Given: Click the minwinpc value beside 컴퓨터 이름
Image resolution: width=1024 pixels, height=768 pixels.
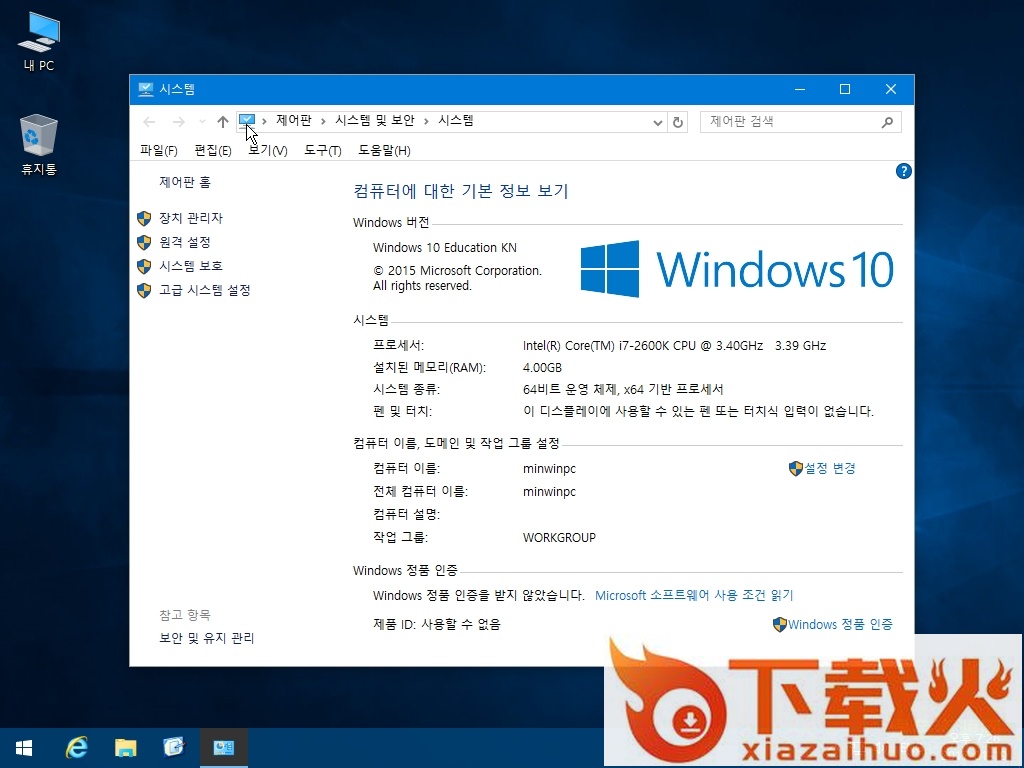Looking at the screenshot, I should tap(549, 469).
